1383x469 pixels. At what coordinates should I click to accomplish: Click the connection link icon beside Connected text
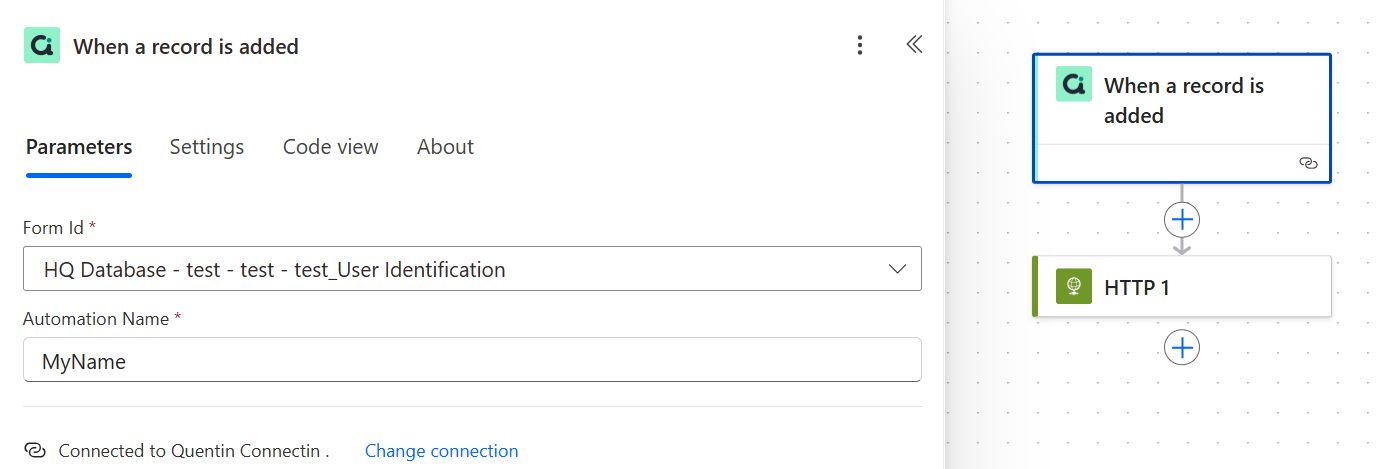click(x=35, y=451)
